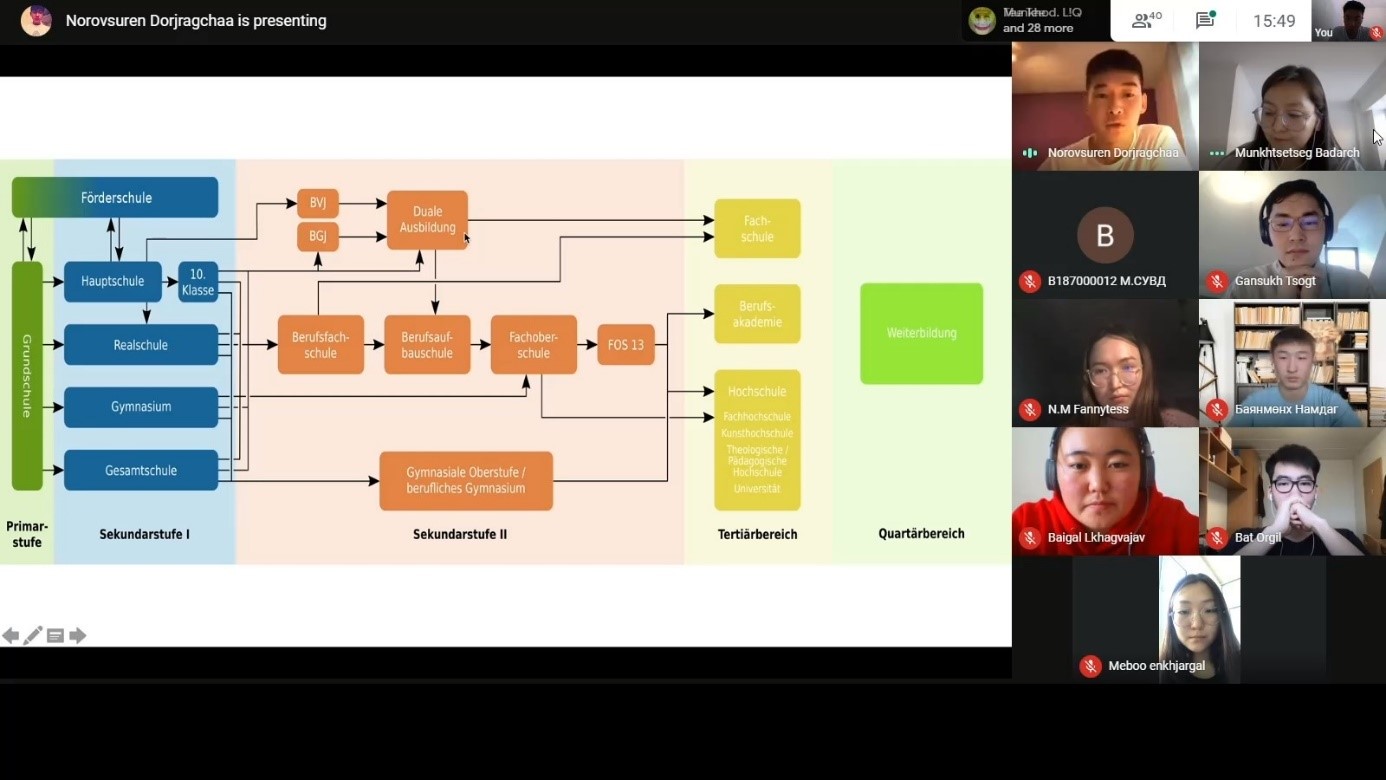Select Meboo enkhjargal video tile
Image resolution: width=1386 pixels, height=780 pixels.
click(x=1199, y=619)
